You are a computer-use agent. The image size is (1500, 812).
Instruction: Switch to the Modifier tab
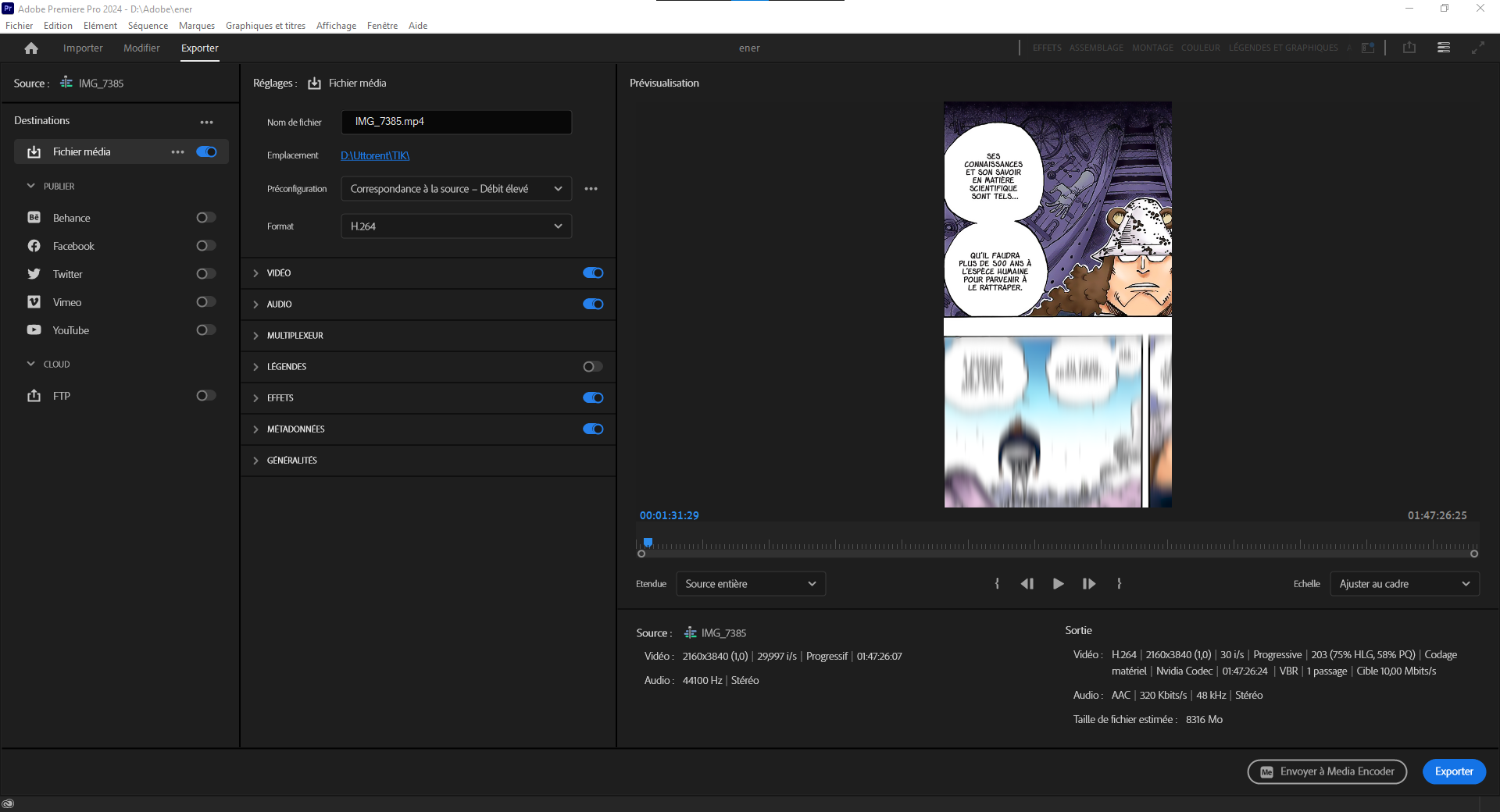click(141, 48)
